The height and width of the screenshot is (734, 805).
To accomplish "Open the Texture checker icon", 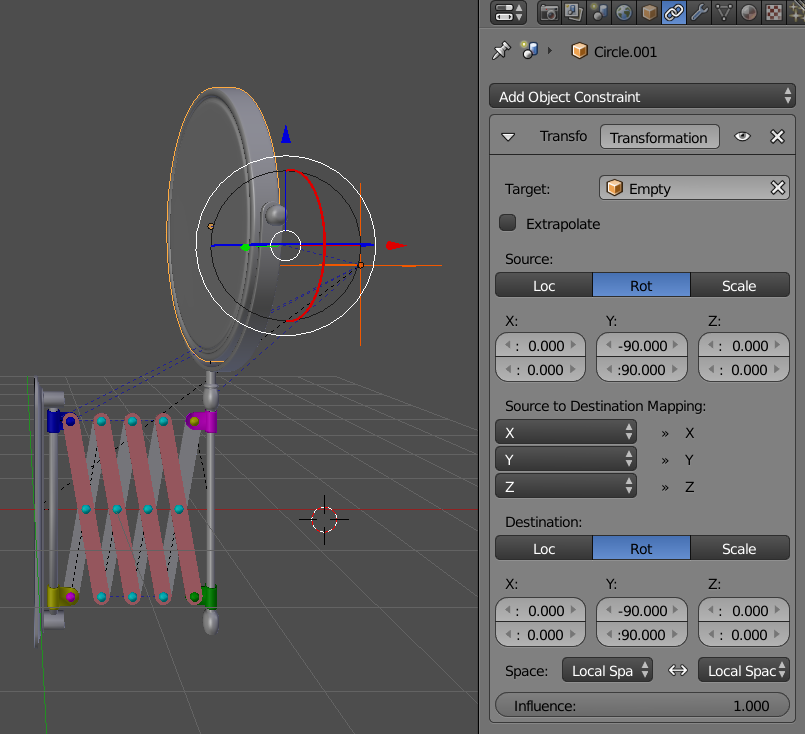I will [x=772, y=13].
